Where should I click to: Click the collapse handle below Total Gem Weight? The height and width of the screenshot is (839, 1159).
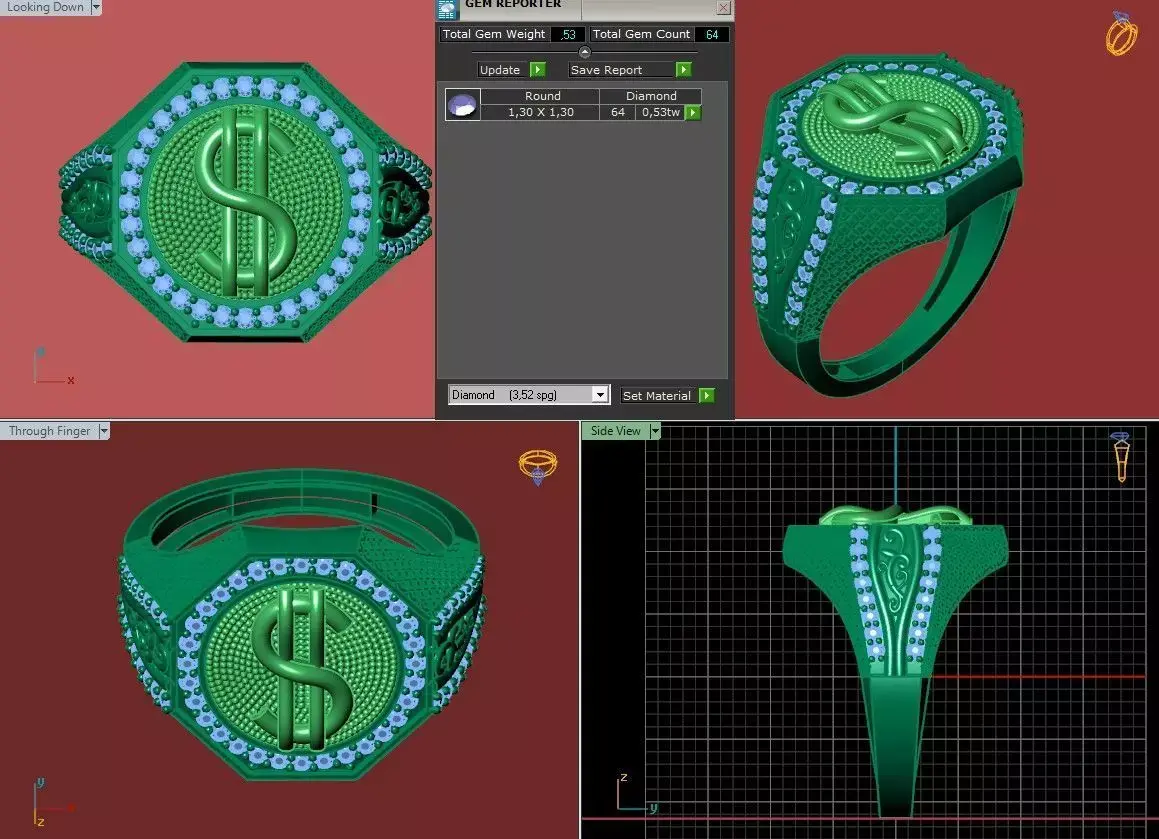click(585, 52)
